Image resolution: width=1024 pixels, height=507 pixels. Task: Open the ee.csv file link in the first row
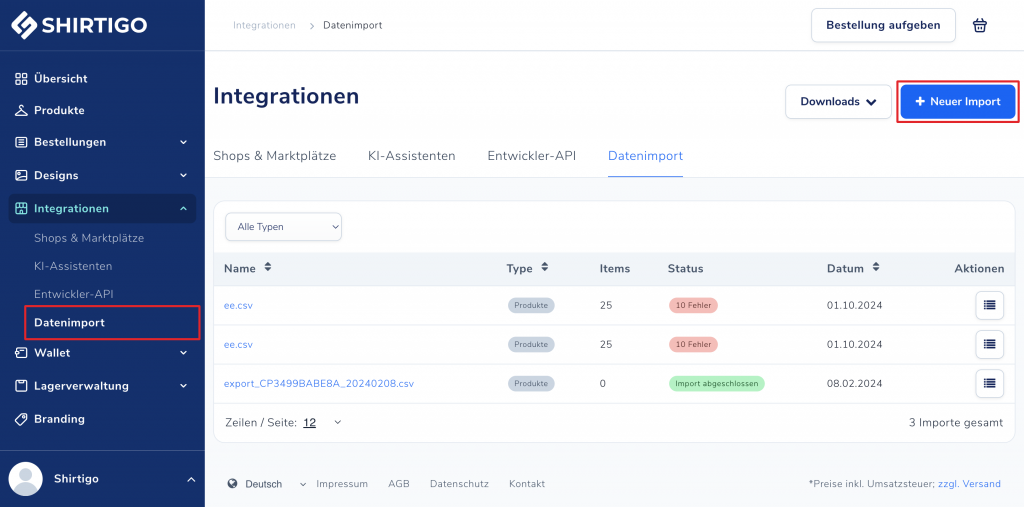pos(238,305)
